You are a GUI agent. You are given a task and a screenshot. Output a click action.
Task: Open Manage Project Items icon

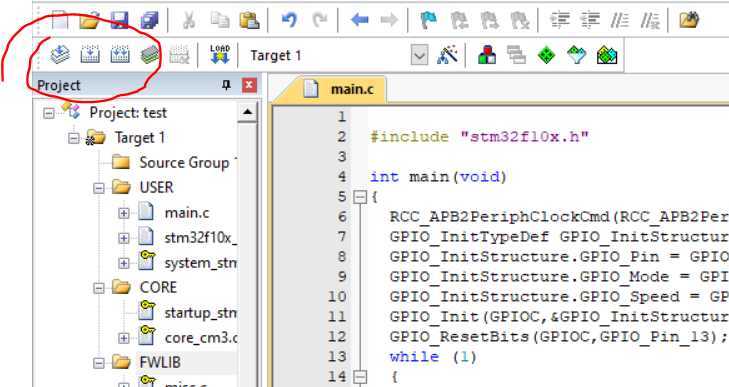click(x=487, y=55)
